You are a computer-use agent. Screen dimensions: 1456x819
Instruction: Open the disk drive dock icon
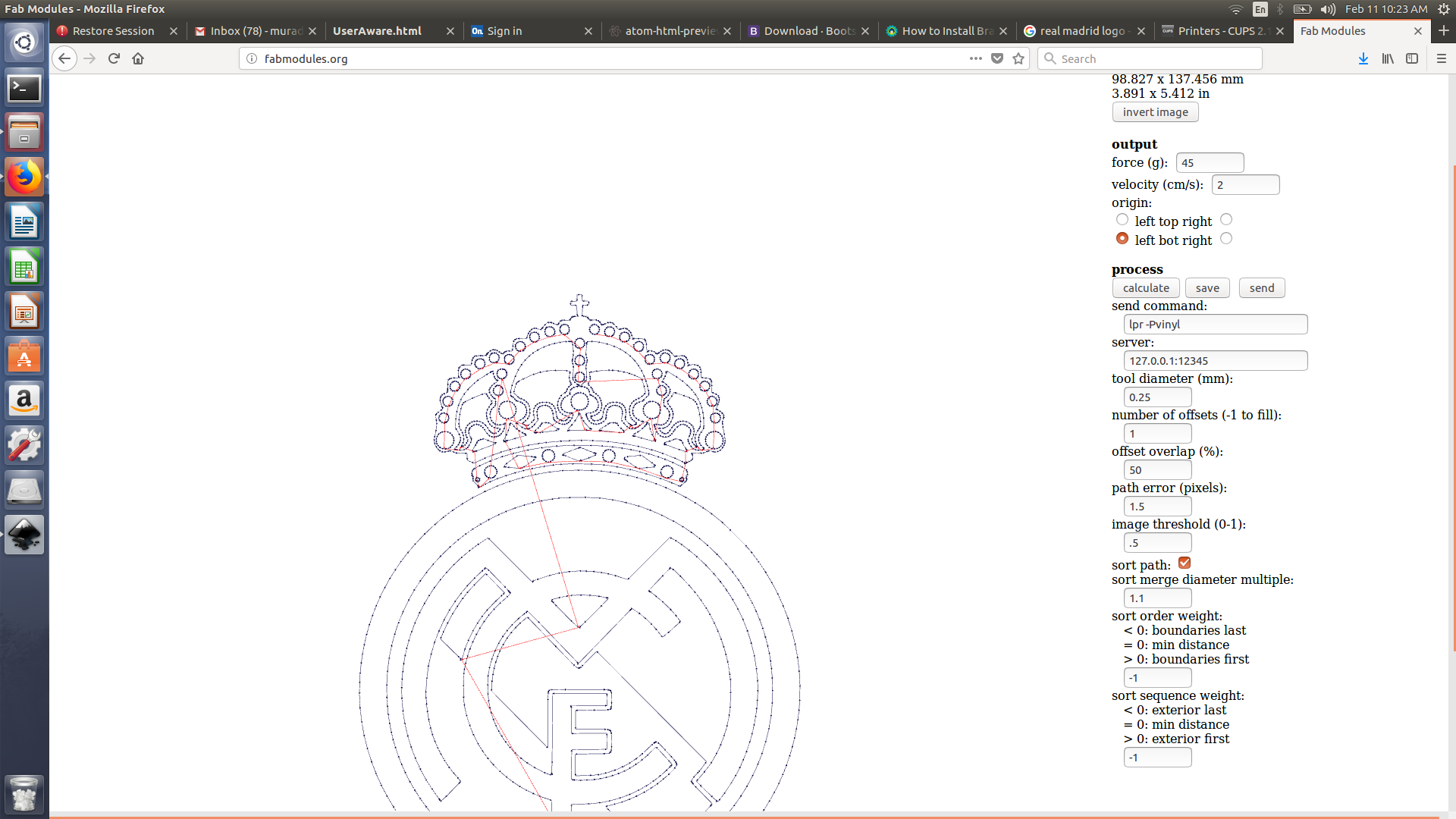click(24, 491)
